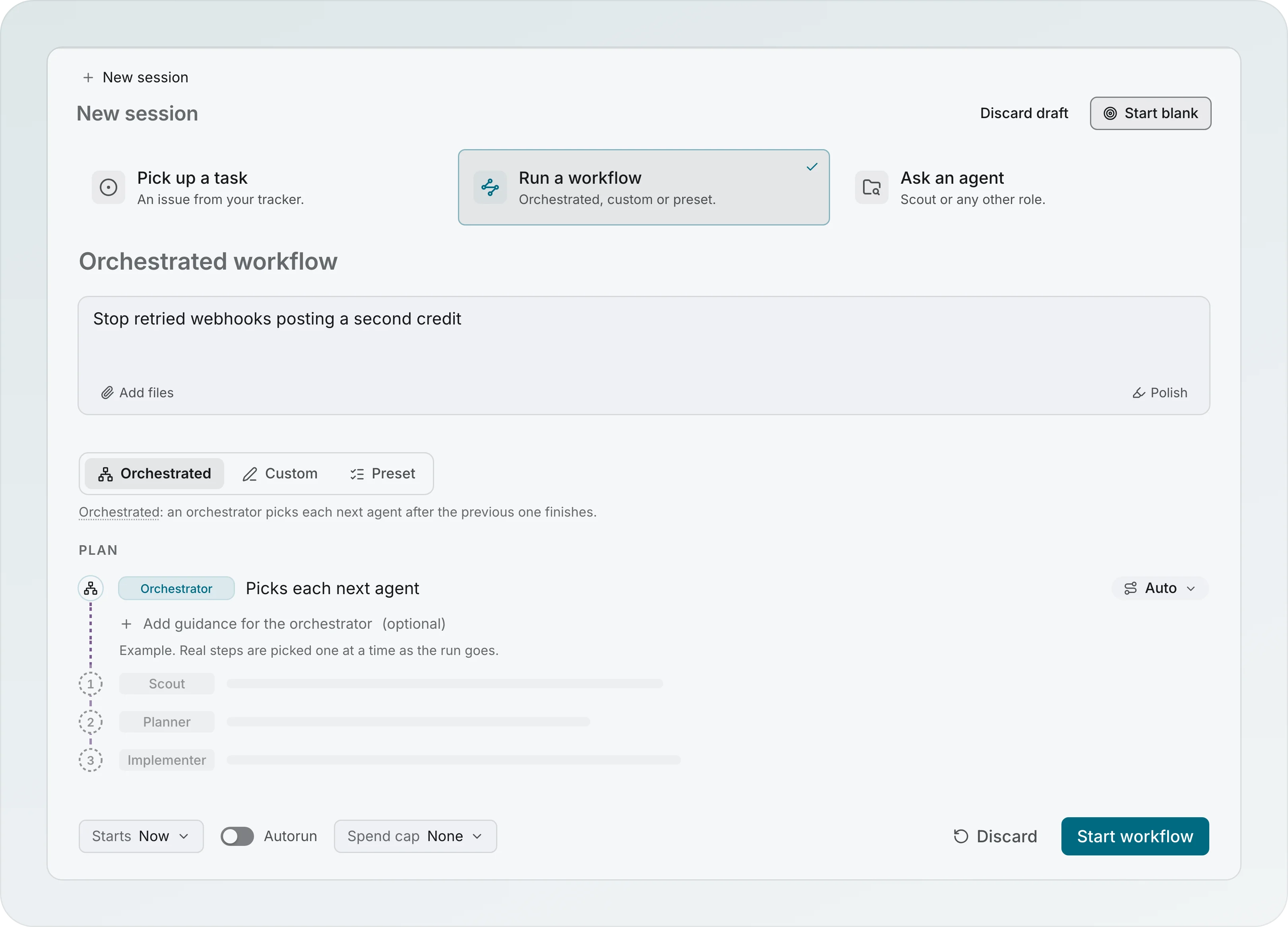
Task: Click the step 1 circle beside Scout
Action: (x=90, y=684)
